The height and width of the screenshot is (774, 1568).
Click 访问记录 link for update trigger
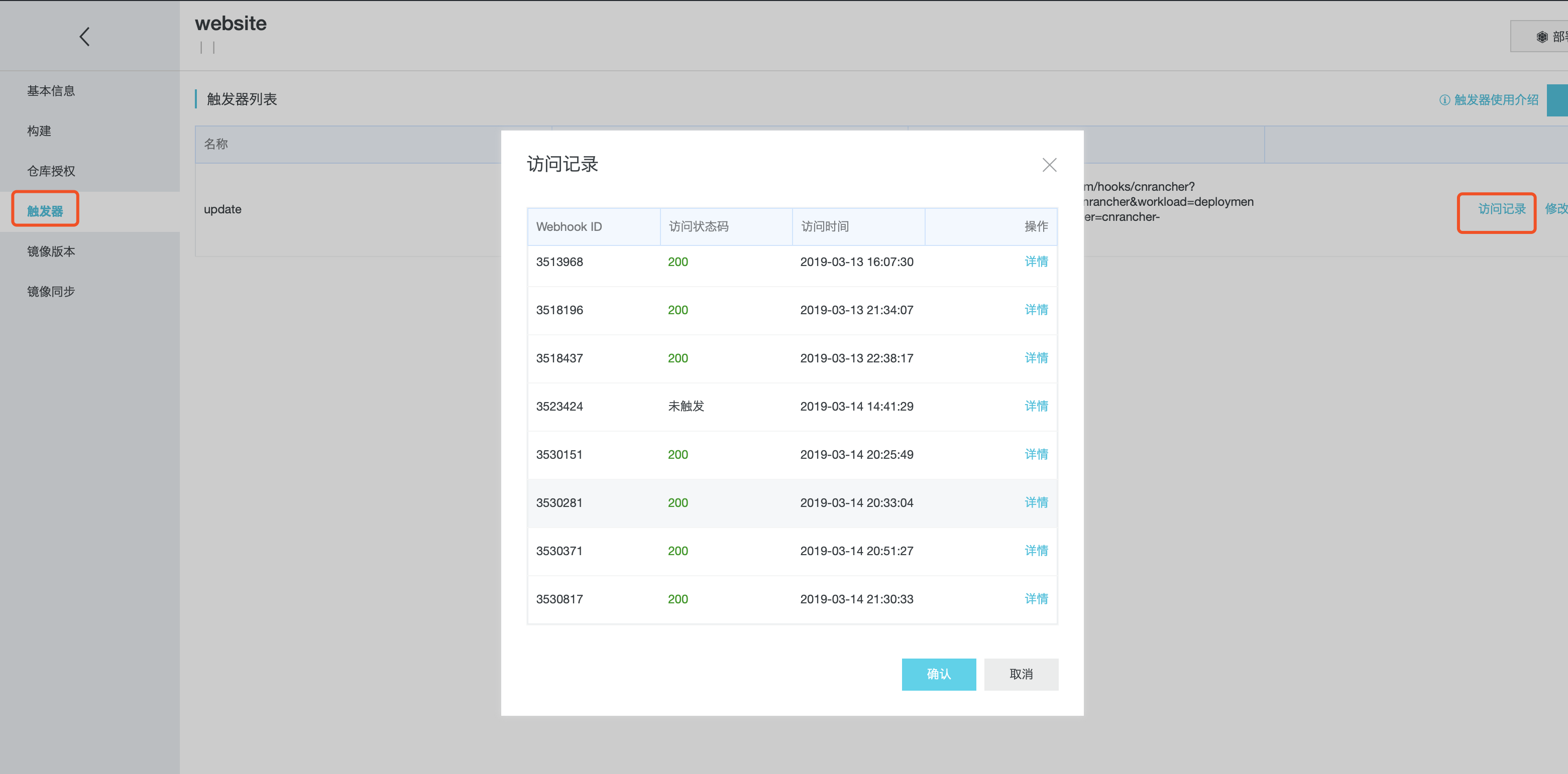tap(1501, 209)
